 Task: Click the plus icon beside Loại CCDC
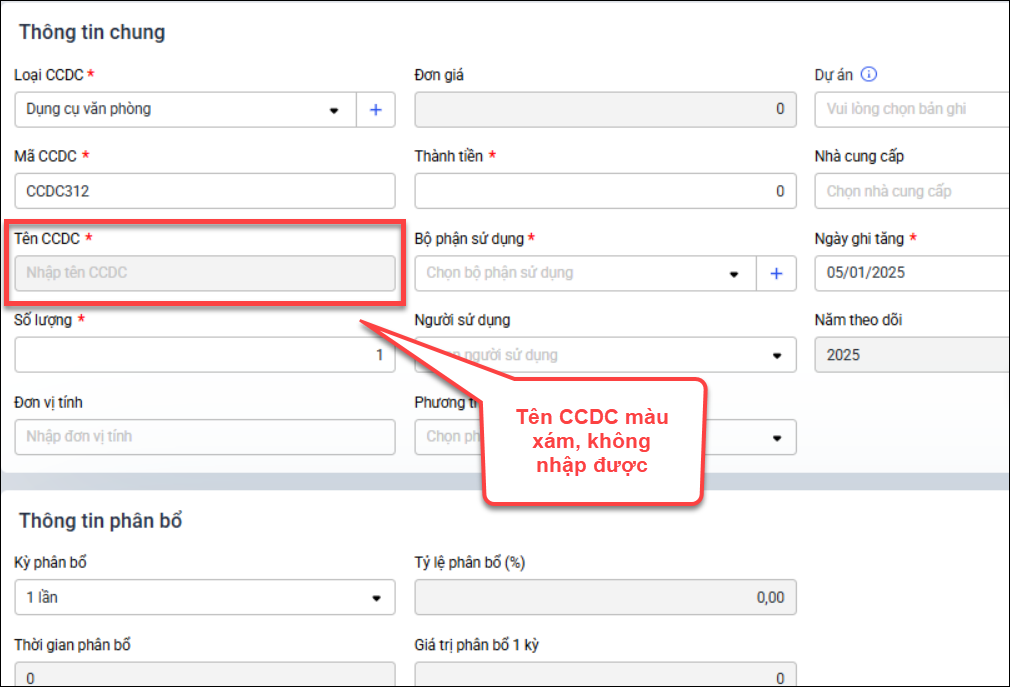point(376,110)
